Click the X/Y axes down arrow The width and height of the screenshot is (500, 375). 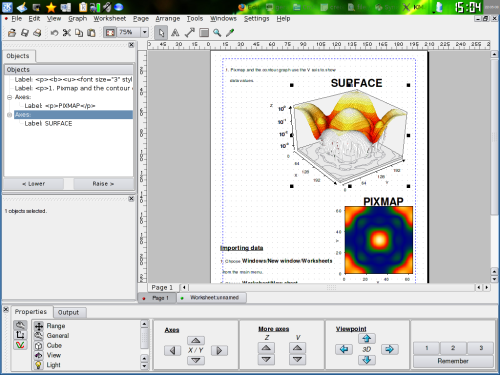(x=196, y=360)
